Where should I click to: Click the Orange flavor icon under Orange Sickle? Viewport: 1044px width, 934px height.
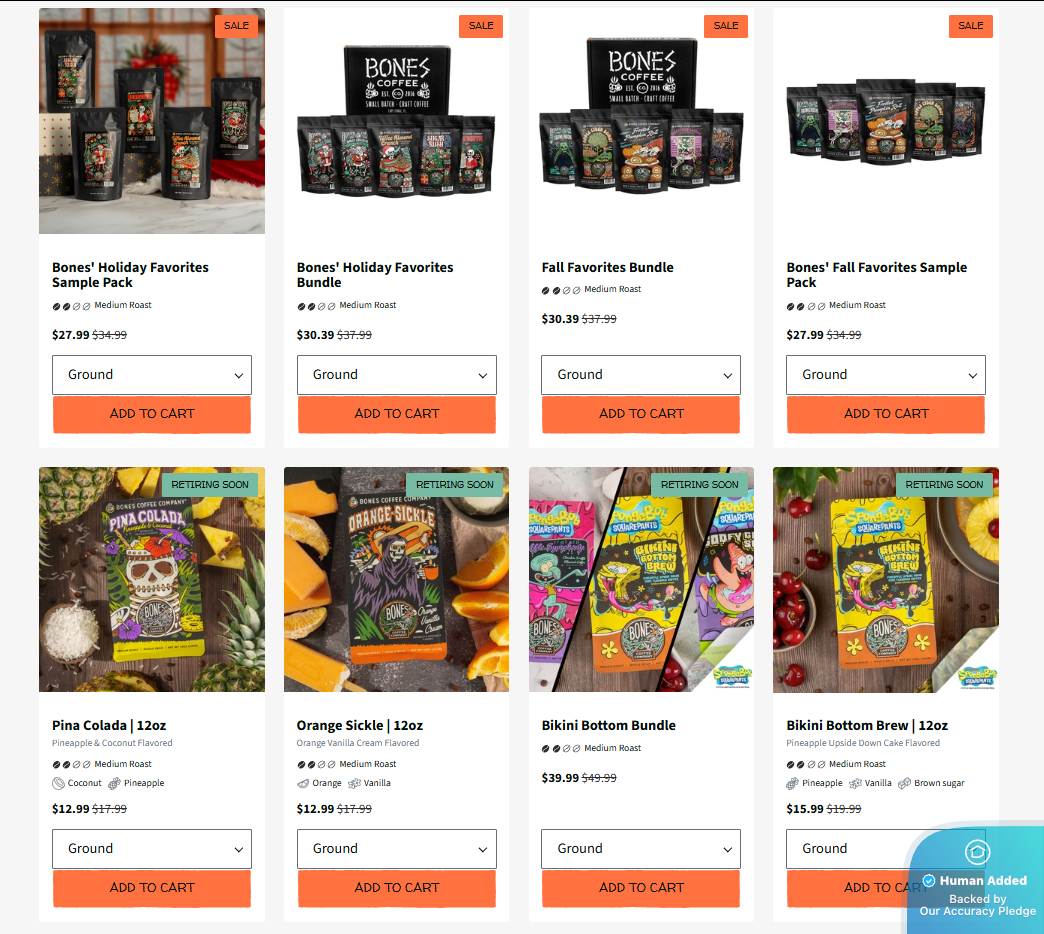pyautogui.click(x=303, y=784)
